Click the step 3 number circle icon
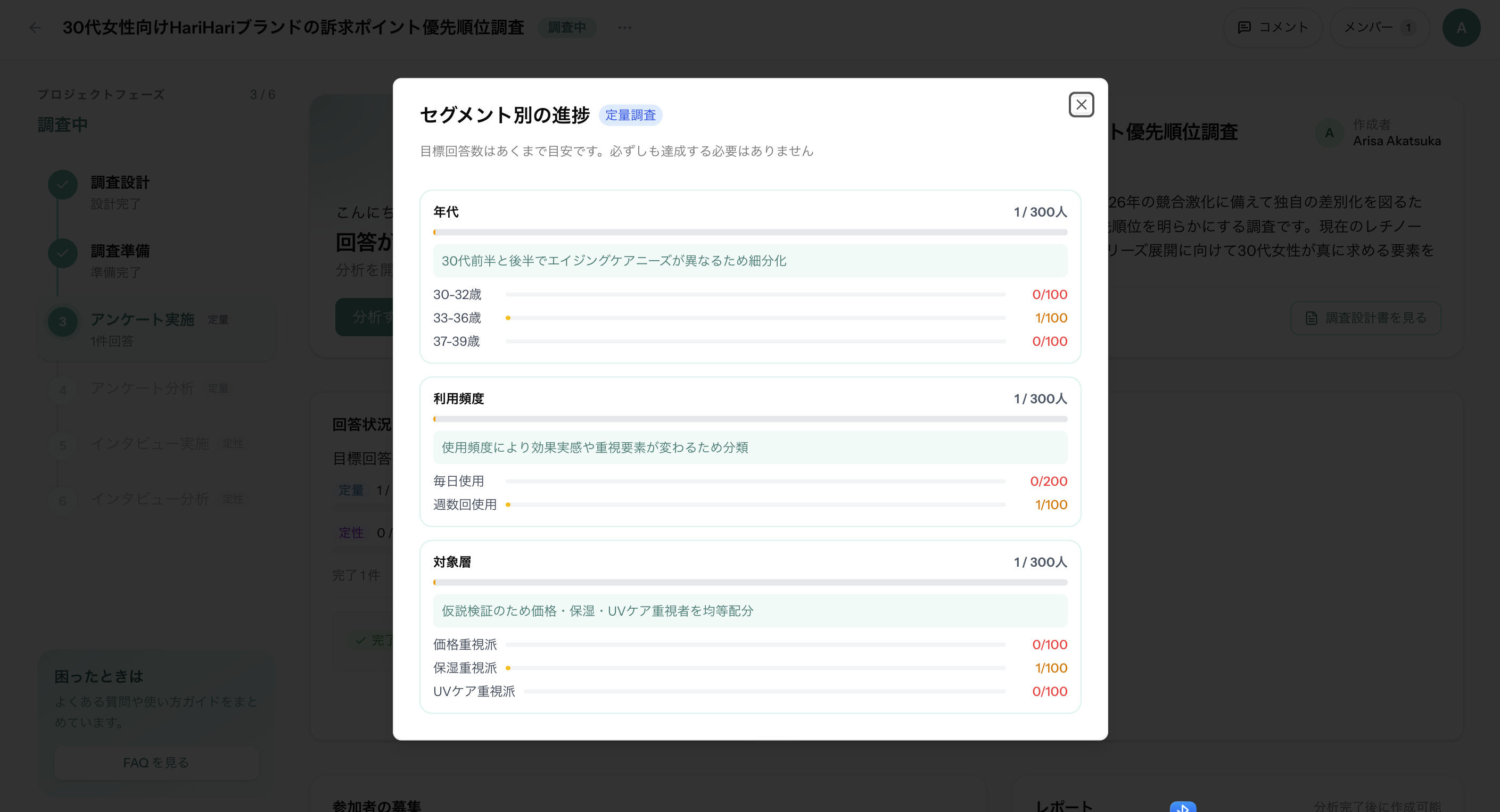 tap(62, 322)
